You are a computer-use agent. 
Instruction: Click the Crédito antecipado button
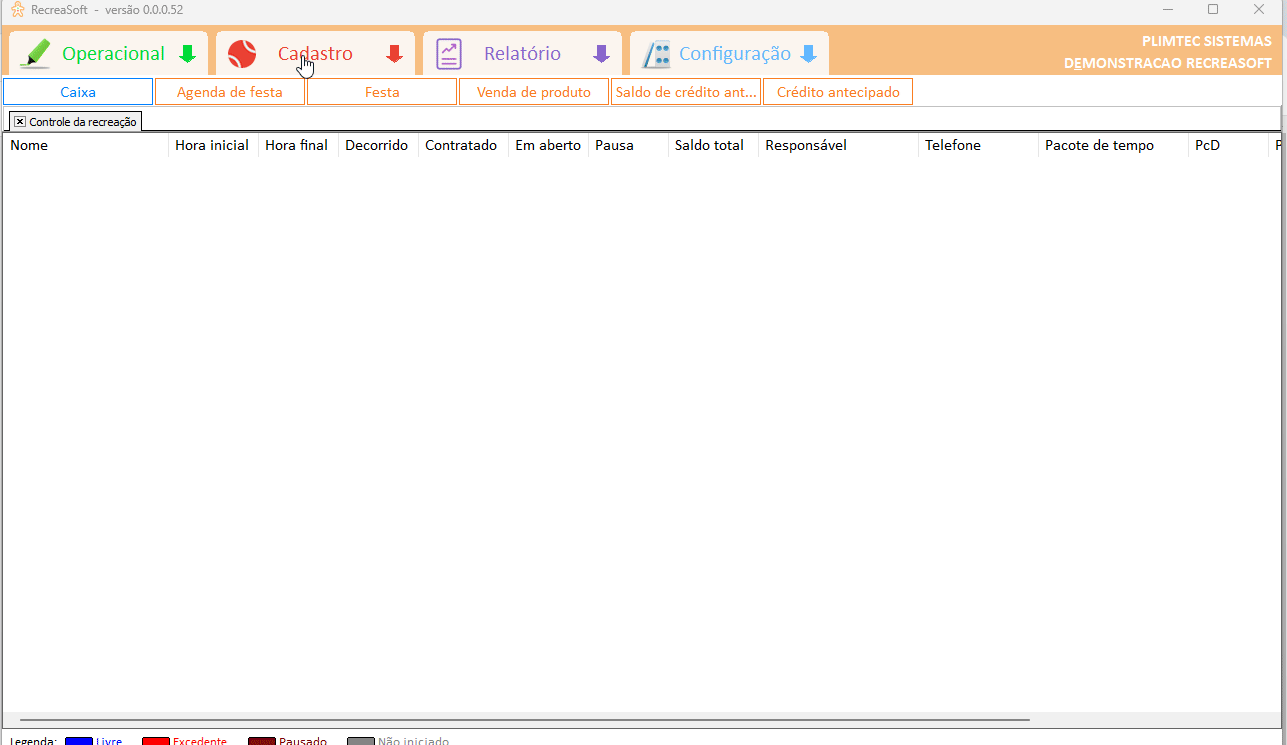pos(838,92)
